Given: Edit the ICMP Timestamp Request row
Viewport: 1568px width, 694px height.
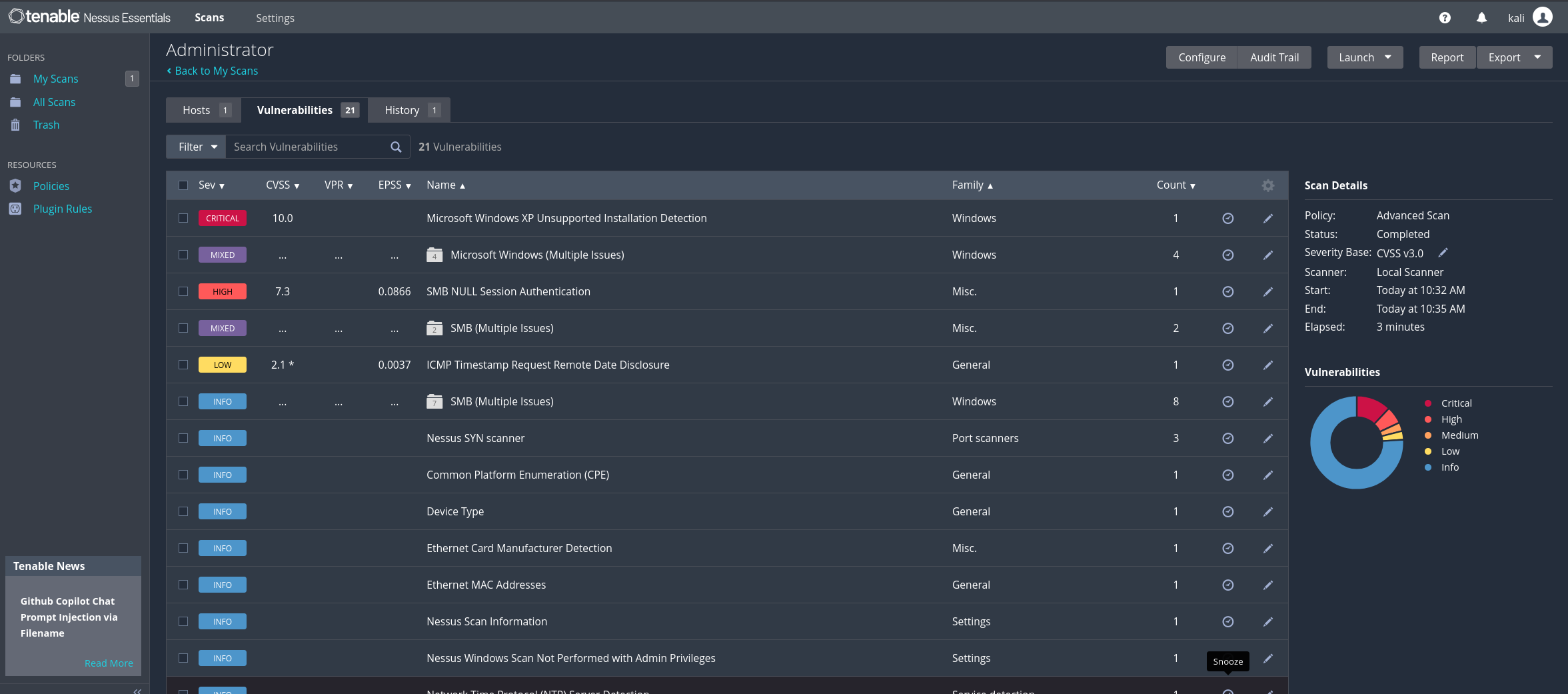Looking at the screenshot, I should coord(1268,365).
